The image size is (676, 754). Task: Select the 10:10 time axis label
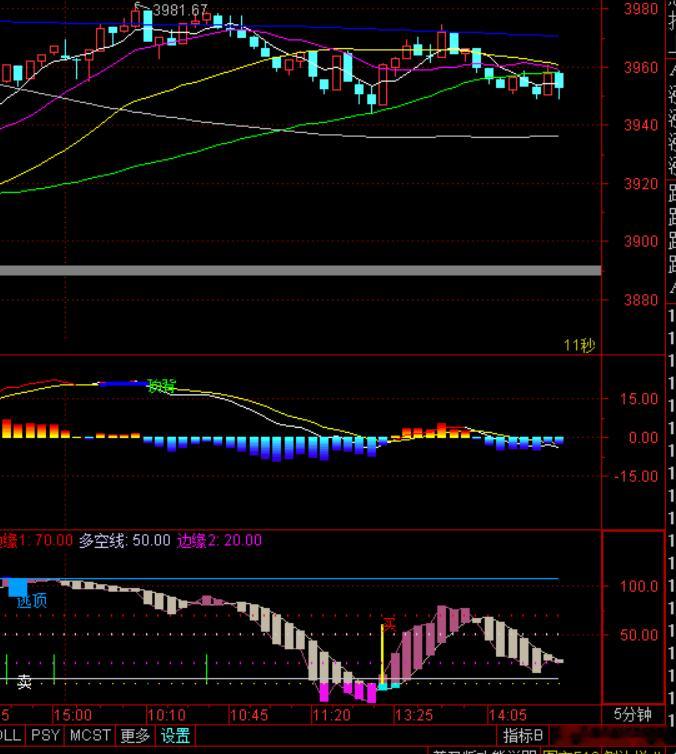coord(166,715)
